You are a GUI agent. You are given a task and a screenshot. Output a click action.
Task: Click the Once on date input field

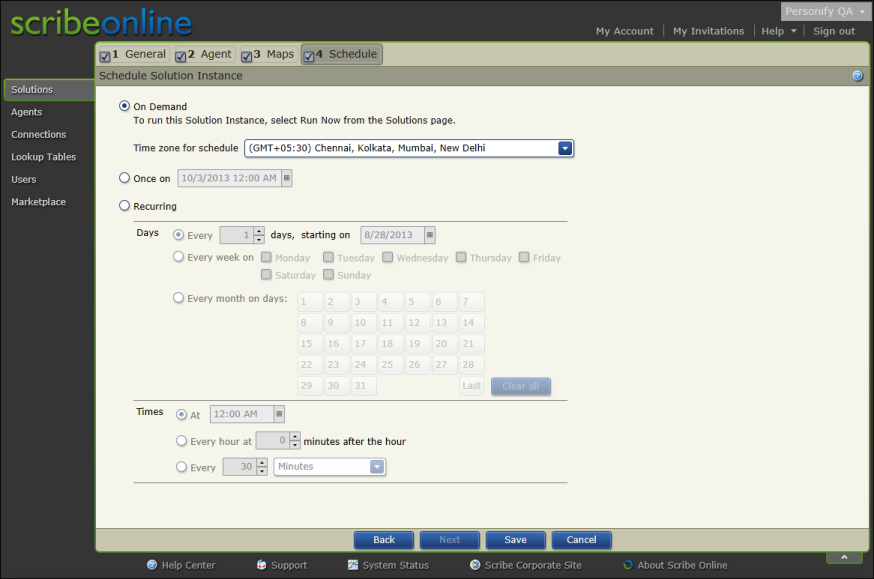(230, 178)
